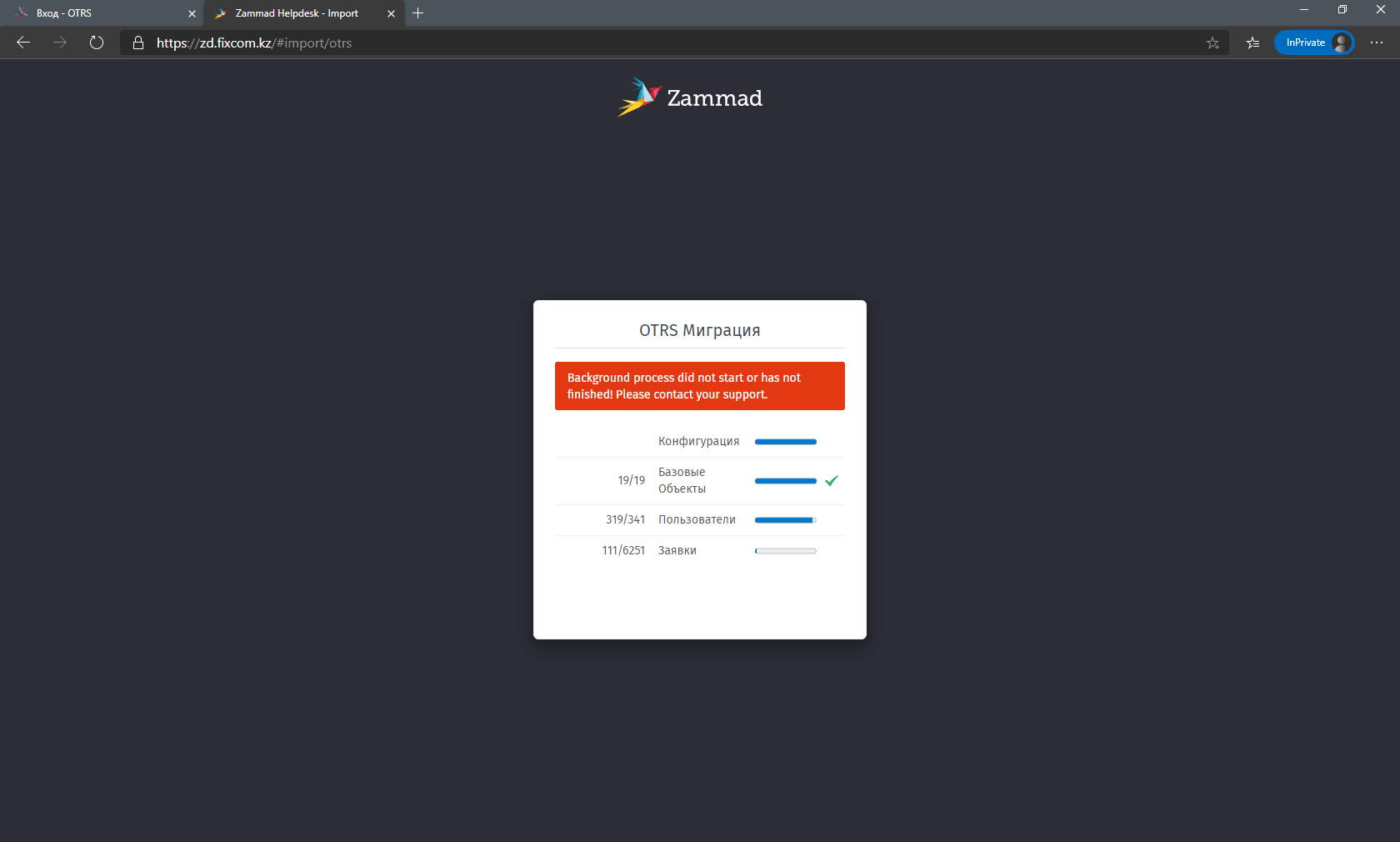1400x842 pixels.
Task: Click the Пользователи progress bar
Action: 786,520
